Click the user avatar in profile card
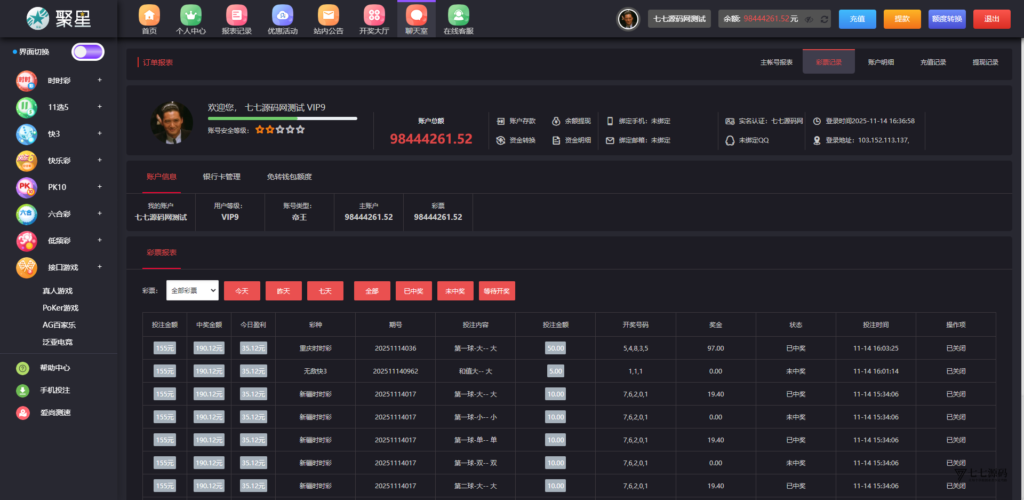Viewport: 1024px width, 500px height. 171,121
